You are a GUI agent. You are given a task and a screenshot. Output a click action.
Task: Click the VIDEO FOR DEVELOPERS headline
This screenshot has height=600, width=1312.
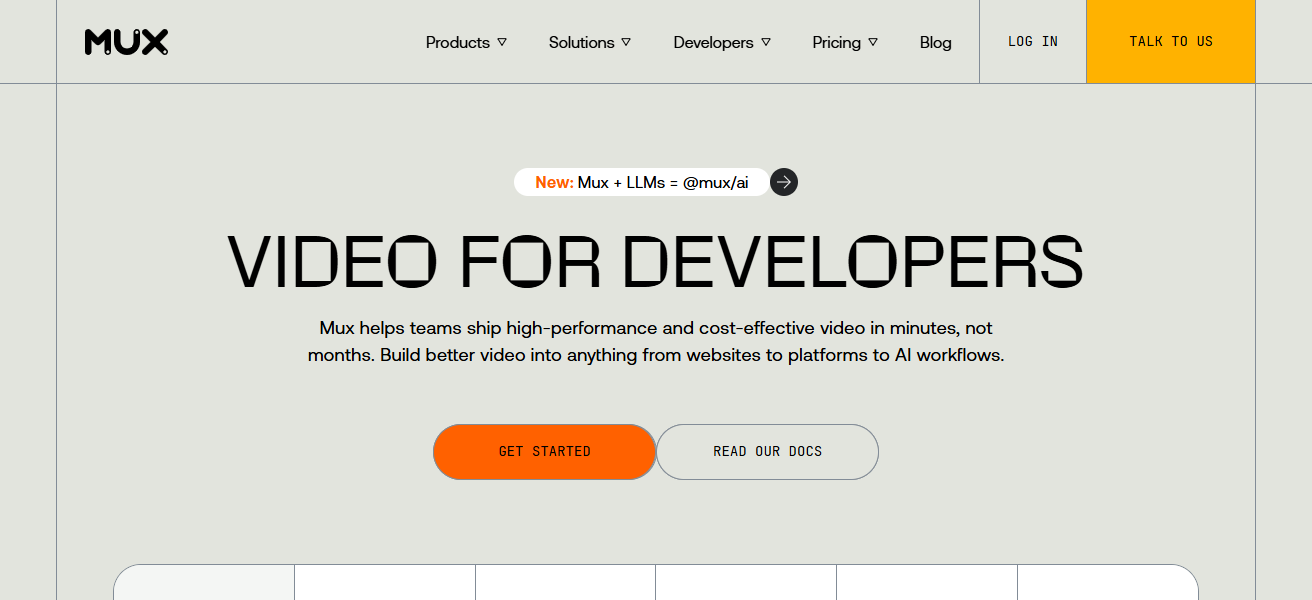(x=655, y=262)
